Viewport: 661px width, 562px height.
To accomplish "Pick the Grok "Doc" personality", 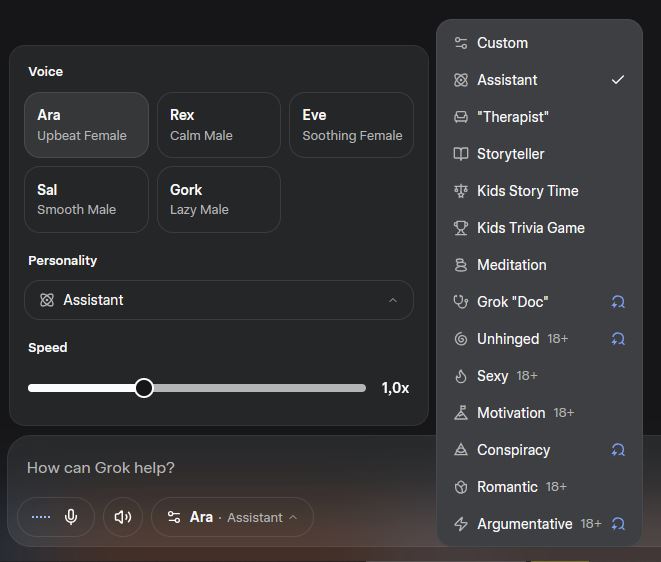I will click(x=540, y=302).
